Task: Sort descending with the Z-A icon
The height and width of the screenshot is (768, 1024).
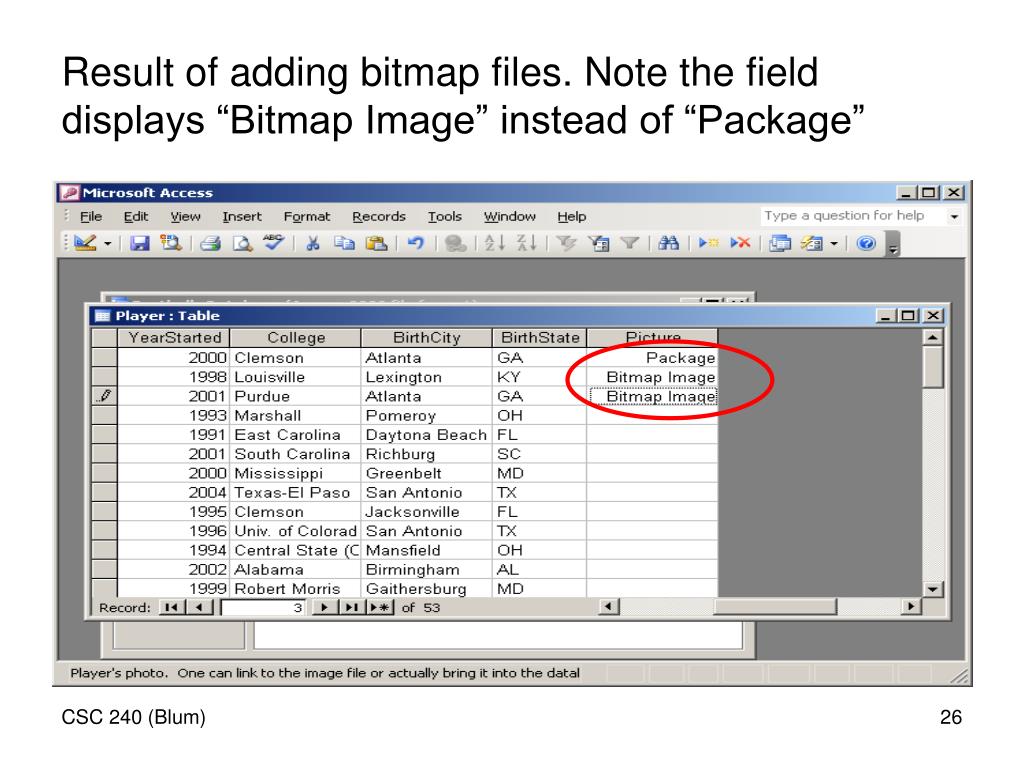Action: tap(526, 244)
